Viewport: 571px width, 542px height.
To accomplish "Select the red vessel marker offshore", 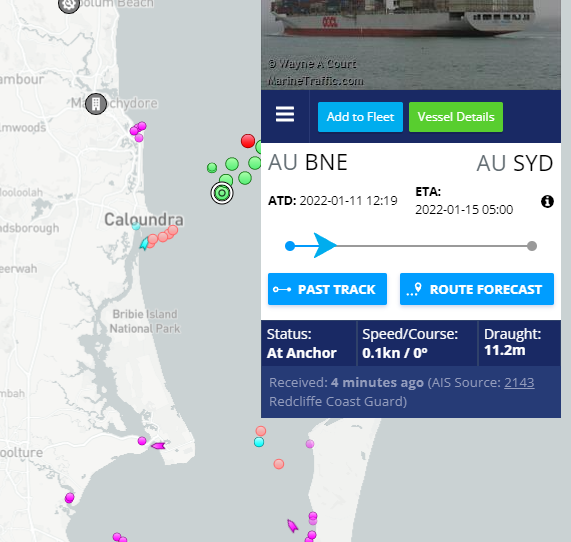I will click(248, 141).
